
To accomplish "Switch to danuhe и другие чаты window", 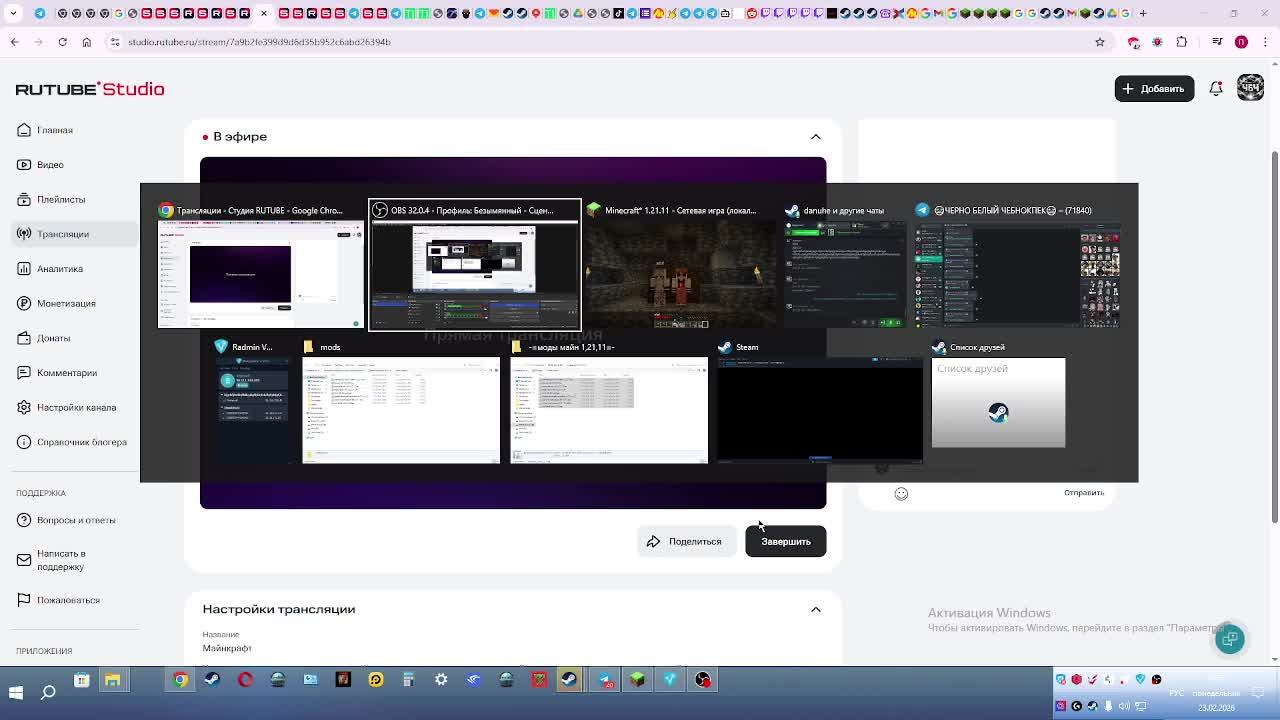I will click(x=845, y=266).
